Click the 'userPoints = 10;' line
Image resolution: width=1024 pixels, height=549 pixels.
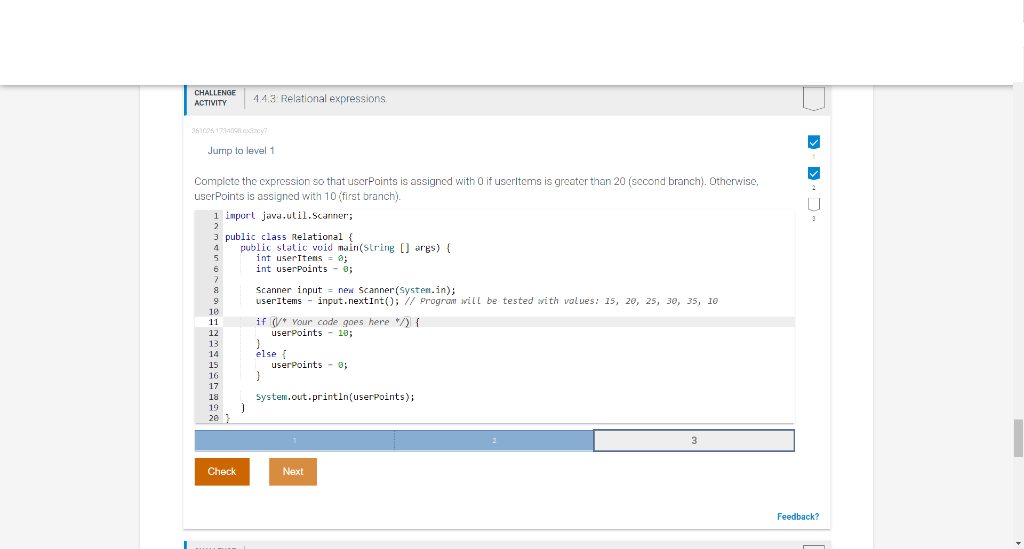point(312,333)
